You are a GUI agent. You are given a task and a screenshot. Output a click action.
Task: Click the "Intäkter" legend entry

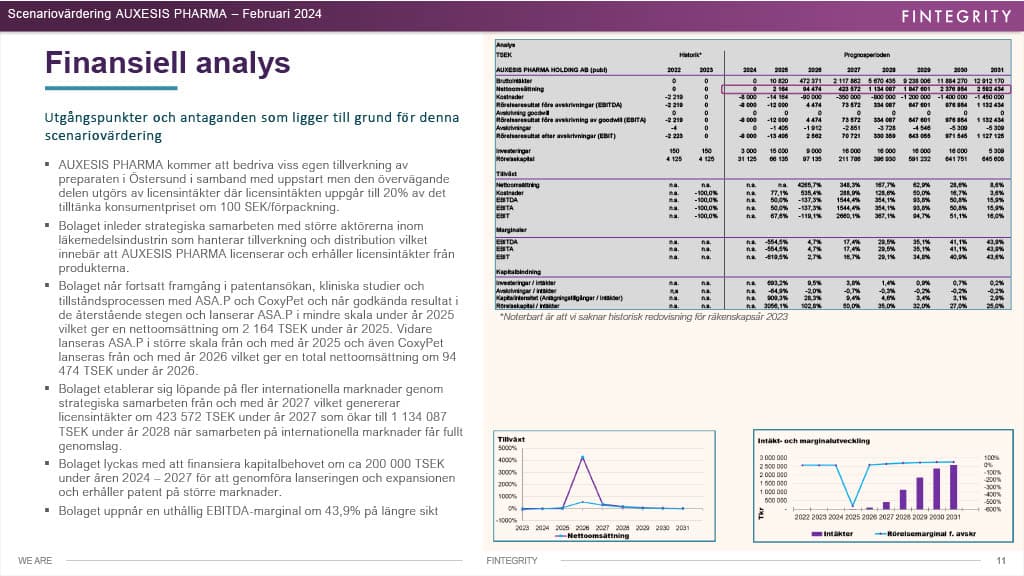[x=832, y=534]
